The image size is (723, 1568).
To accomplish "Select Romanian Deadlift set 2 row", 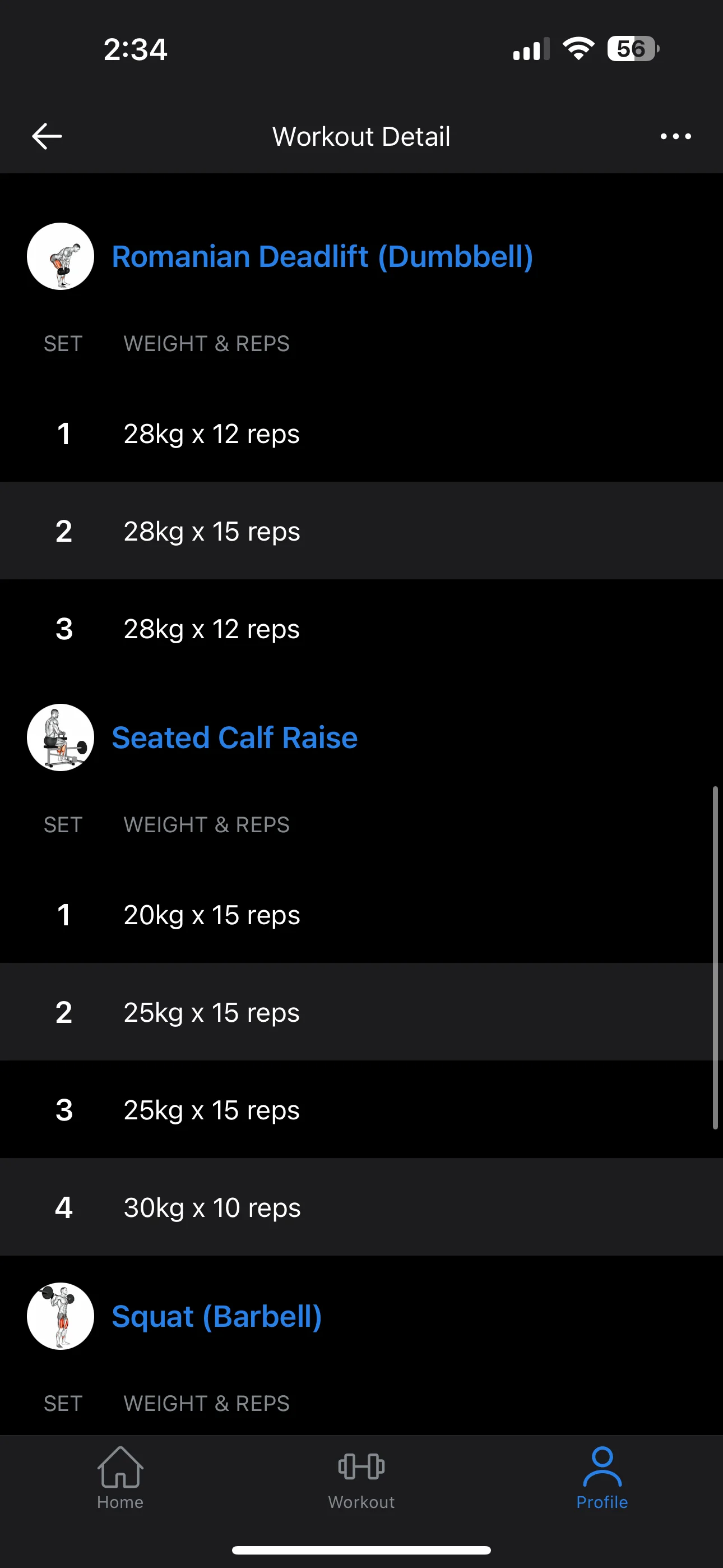I will [x=361, y=531].
